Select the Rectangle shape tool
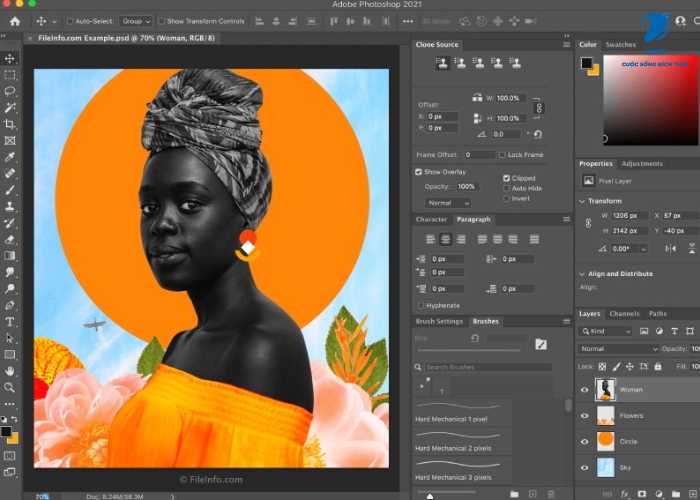Image resolution: width=700 pixels, height=500 pixels. coord(9,354)
